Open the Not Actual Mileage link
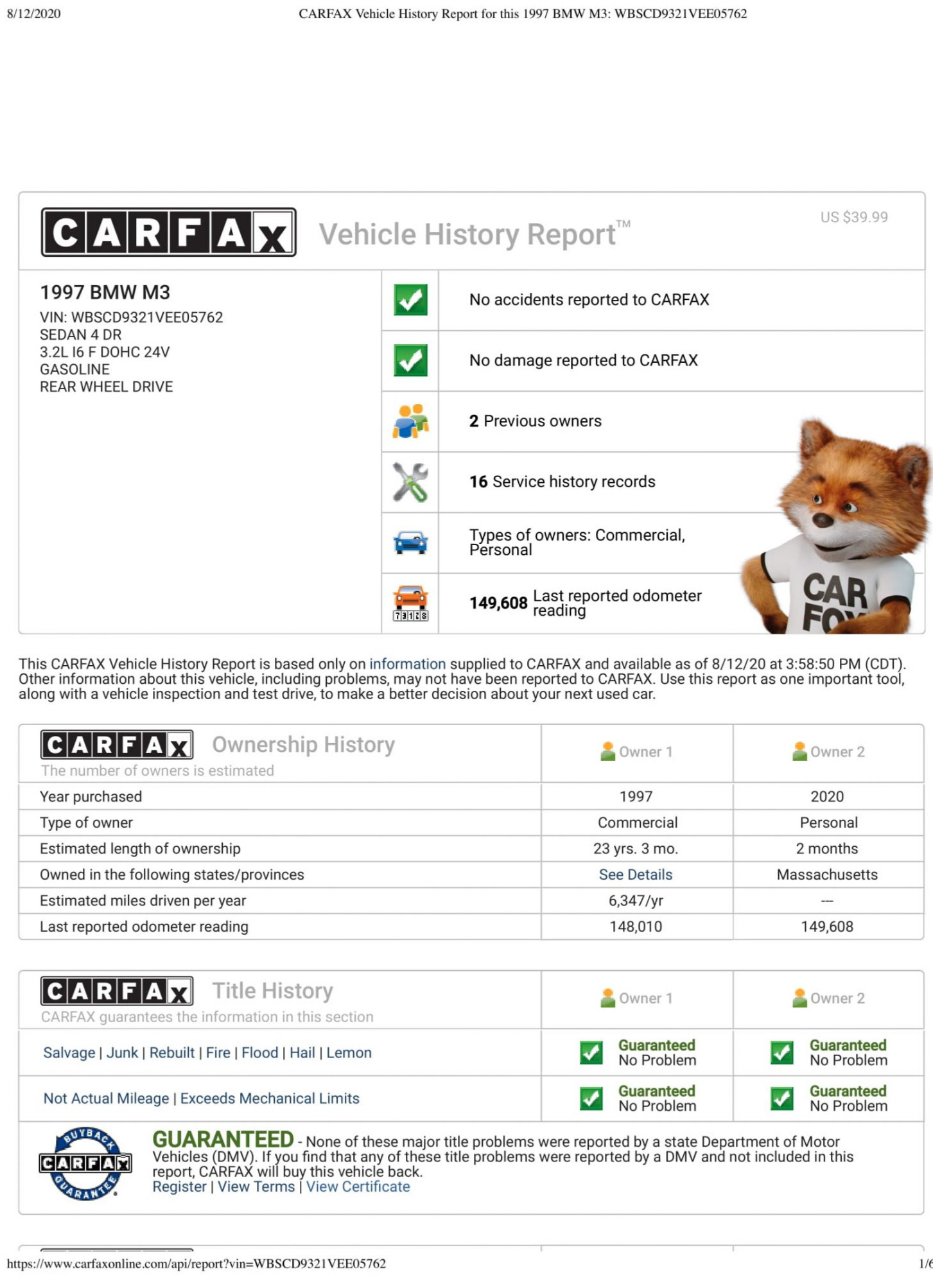 click(x=106, y=1099)
